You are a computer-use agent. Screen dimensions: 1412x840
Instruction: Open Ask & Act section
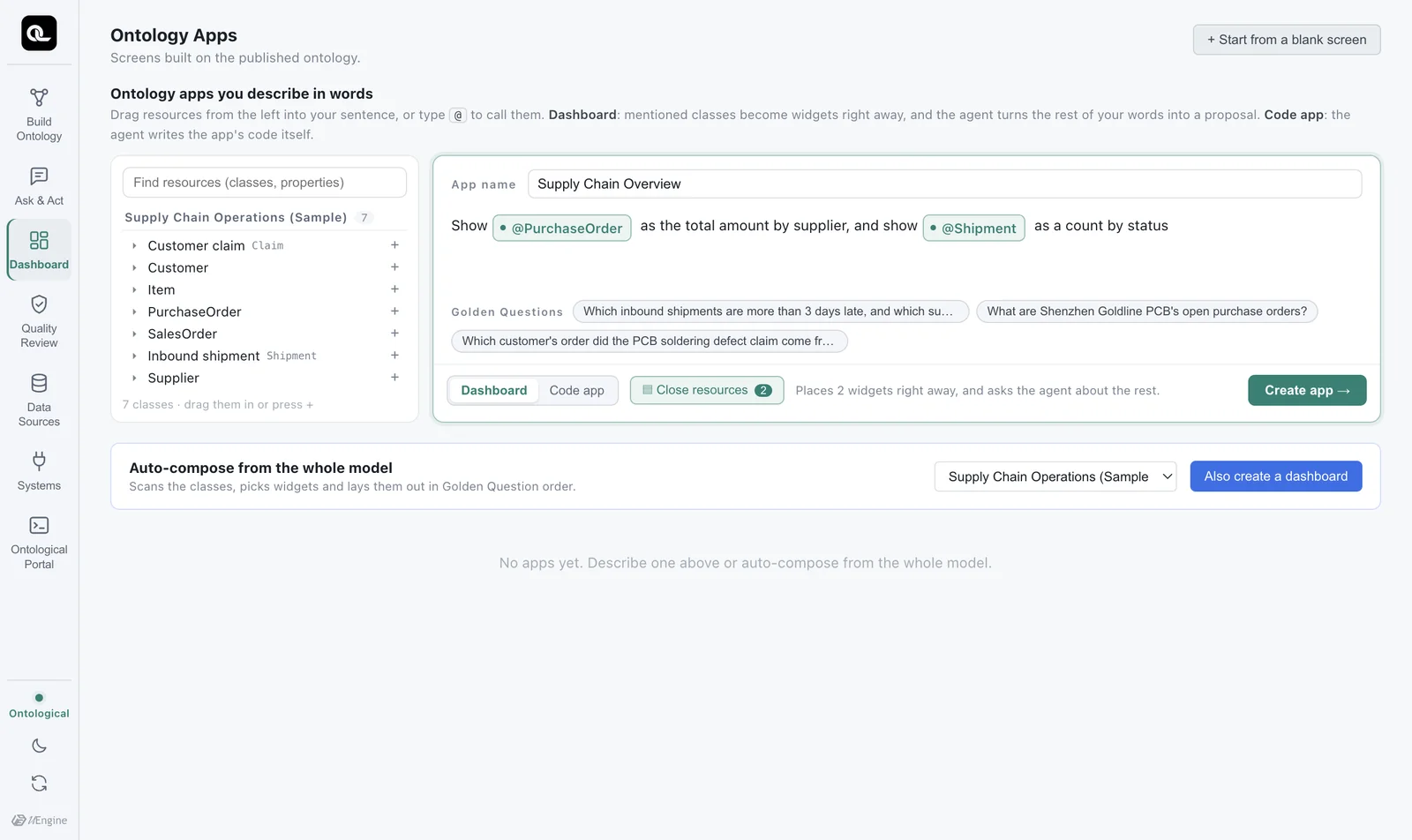click(x=39, y=187)
